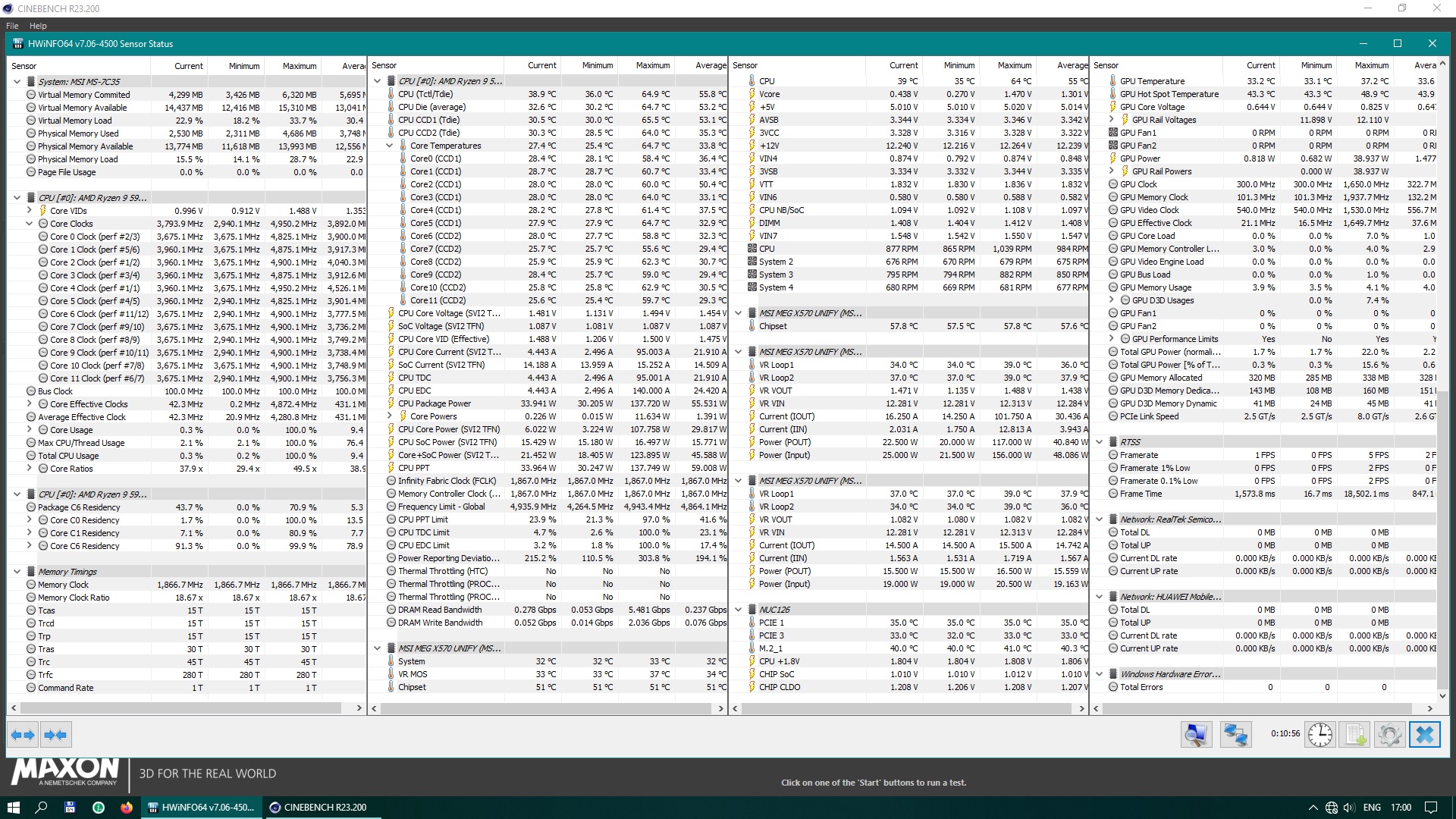Viewport: 1456px width, 819px height.
Task: Open the HWiNFO summary monitor icon
Action: (1196, 735)
